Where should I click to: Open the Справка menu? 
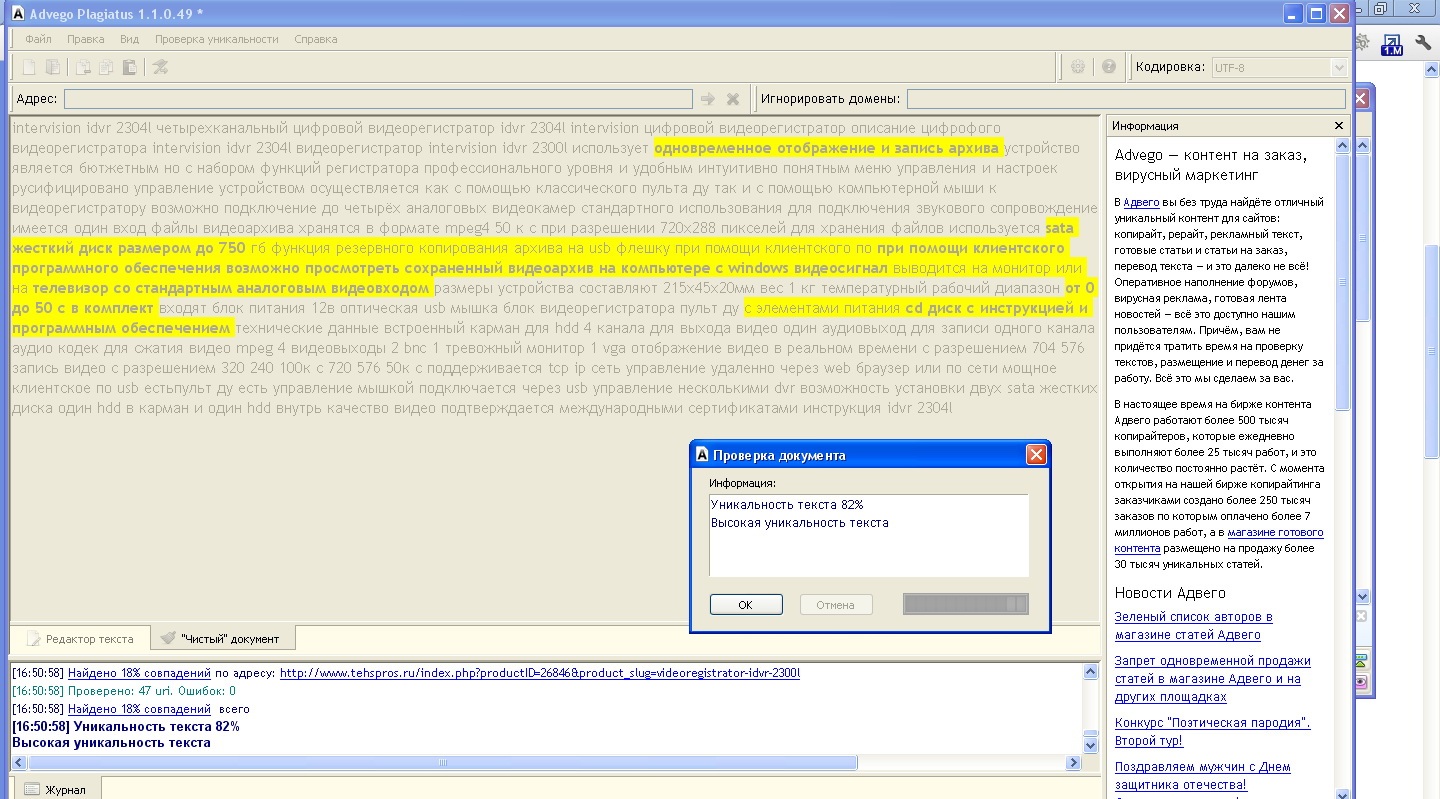point(316,39)
